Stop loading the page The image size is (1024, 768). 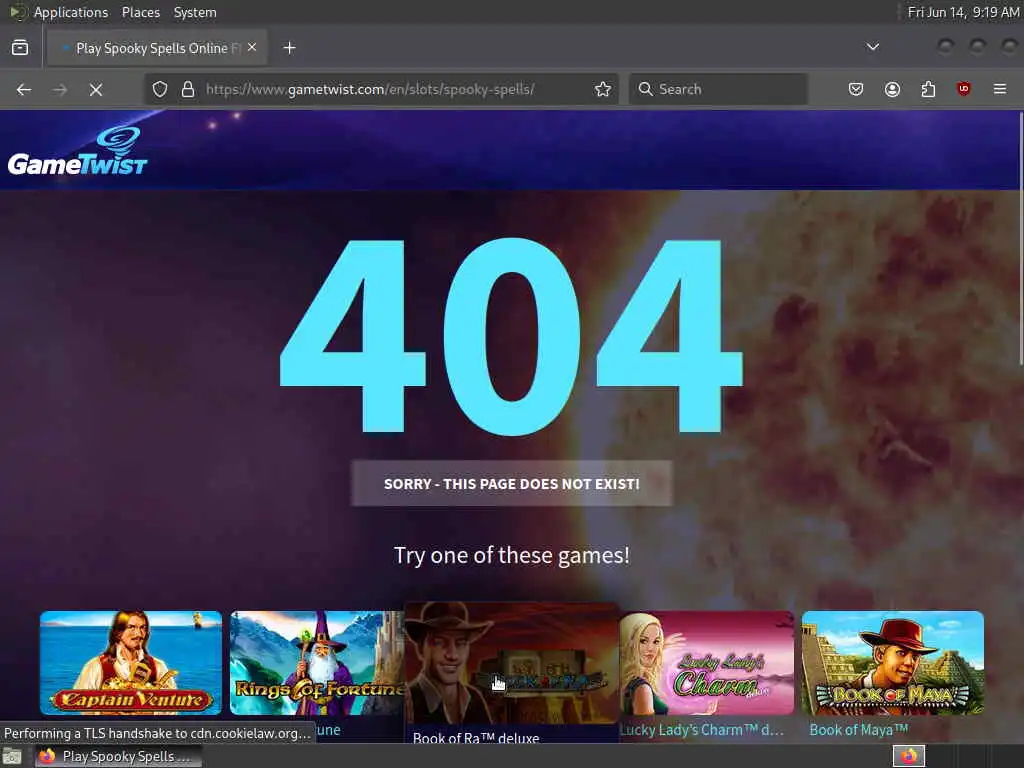click(96, 89)
